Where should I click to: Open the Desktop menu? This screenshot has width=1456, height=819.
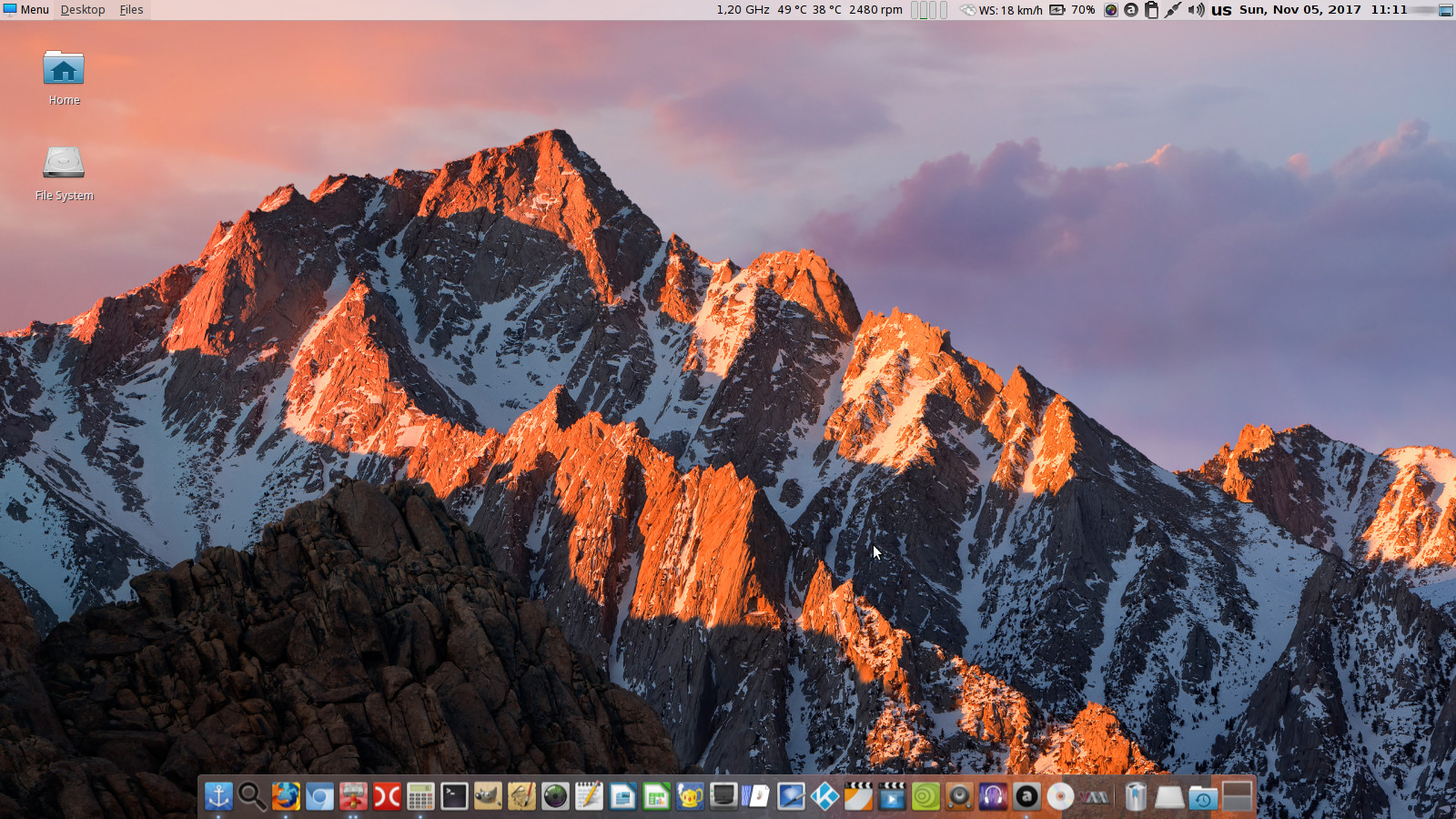83,9
